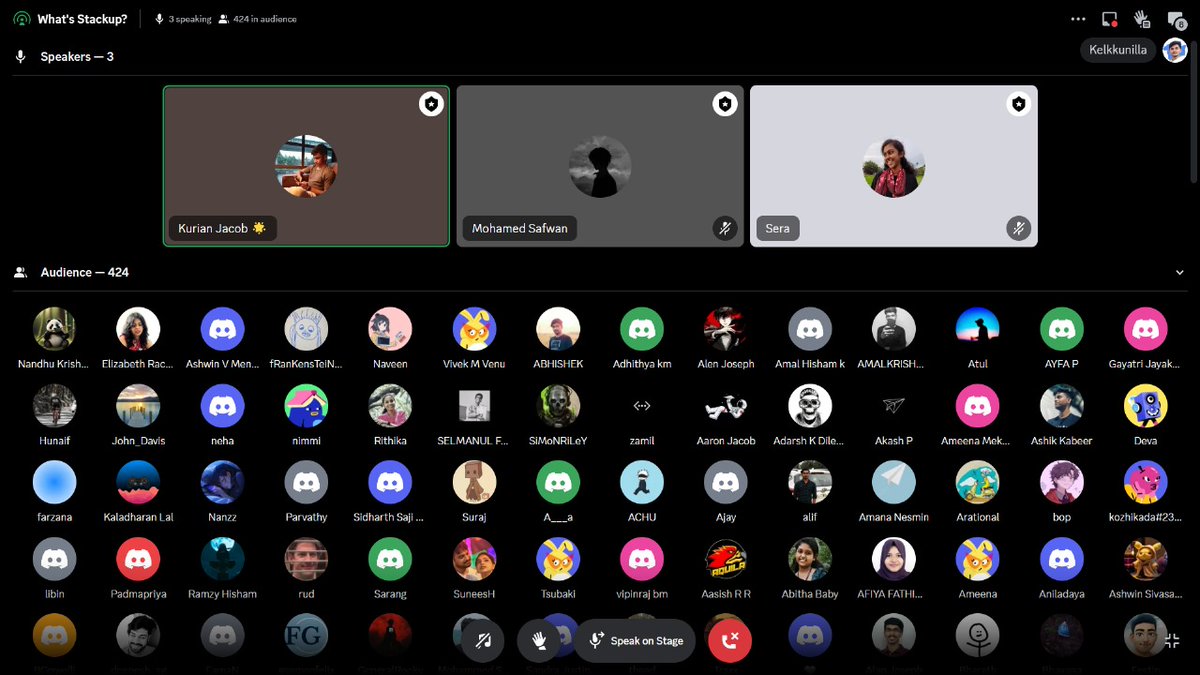This screenshot has height=675, width=1200.
Task: Click the "424 in audience" indicator
Action: tap(258, 19)
